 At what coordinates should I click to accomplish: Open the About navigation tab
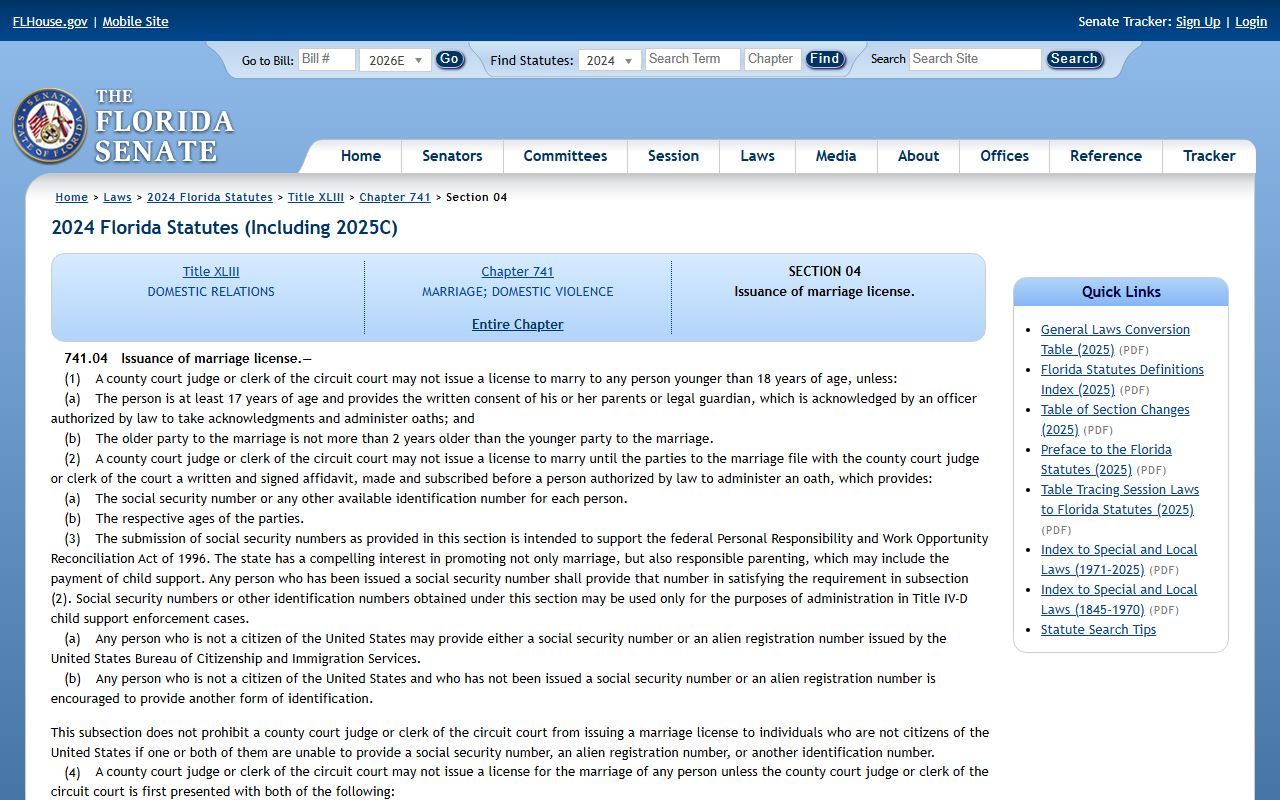918,156
